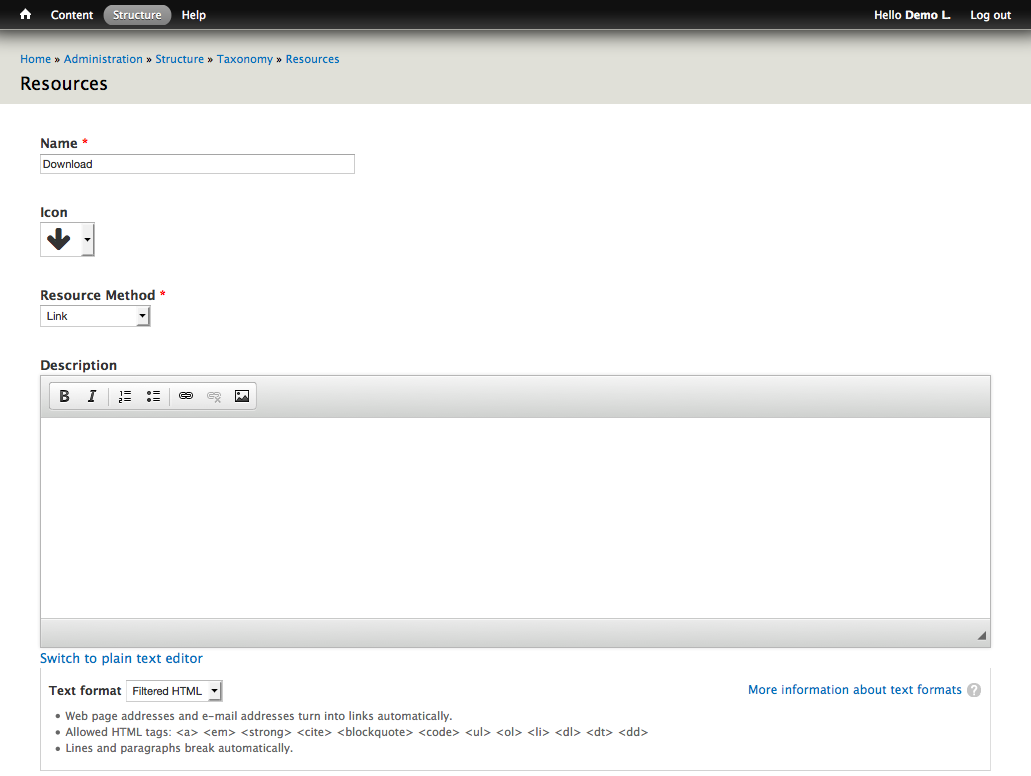
Task: Open the Structure menu
Action: coord(137,15)
